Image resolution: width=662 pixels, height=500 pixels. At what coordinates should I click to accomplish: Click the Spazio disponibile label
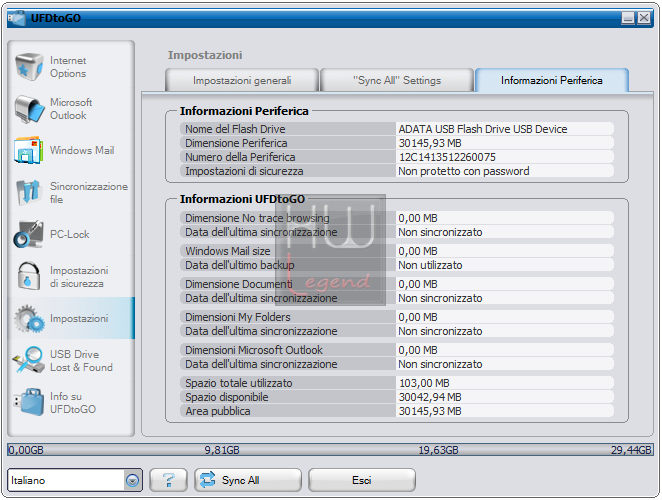pos(227,397)
